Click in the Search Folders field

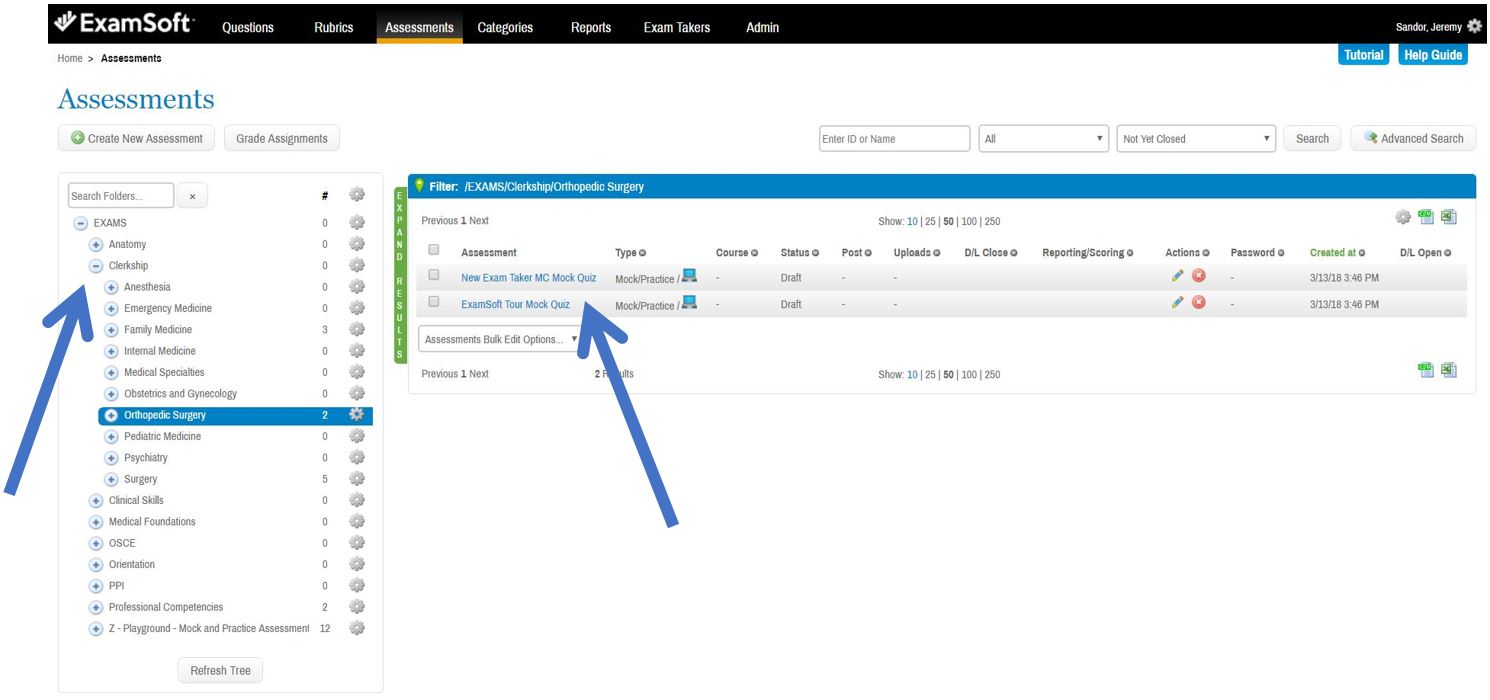tap(121, 196)
